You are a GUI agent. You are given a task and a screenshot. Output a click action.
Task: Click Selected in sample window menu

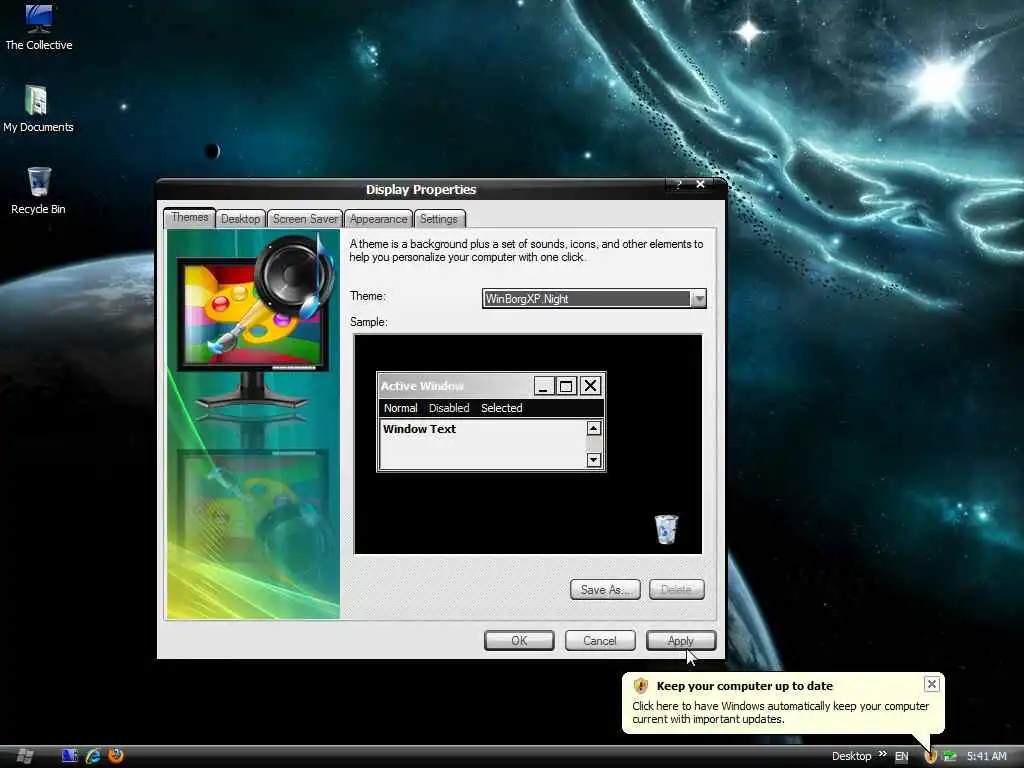(x=502, y=408)
